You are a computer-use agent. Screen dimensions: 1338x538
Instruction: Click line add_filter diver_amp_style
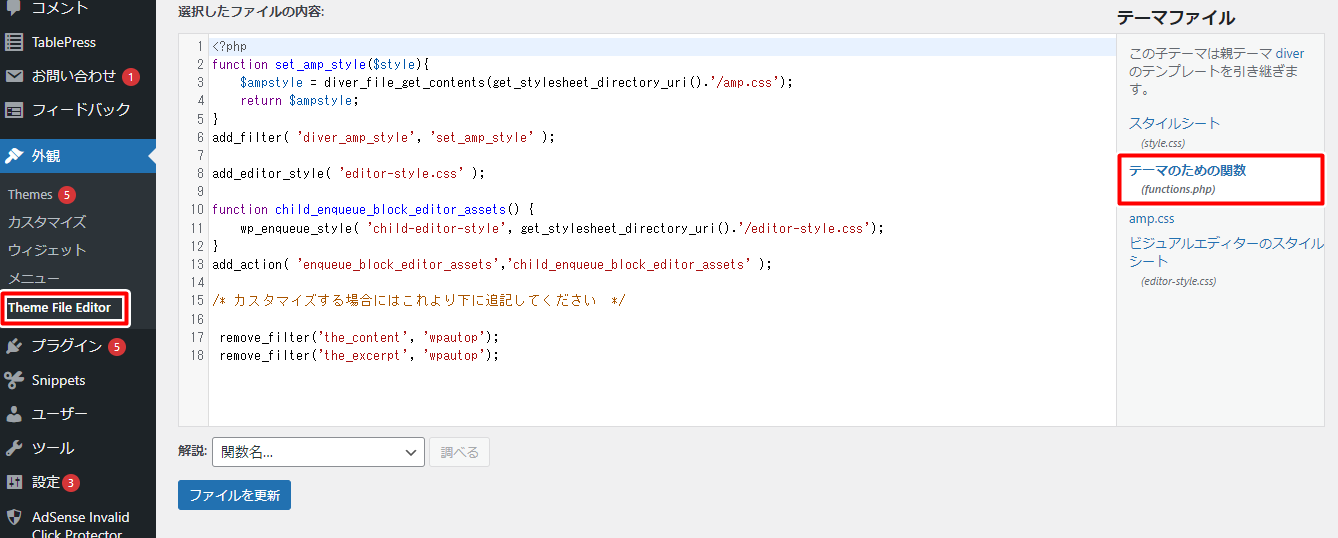[383, 137]
